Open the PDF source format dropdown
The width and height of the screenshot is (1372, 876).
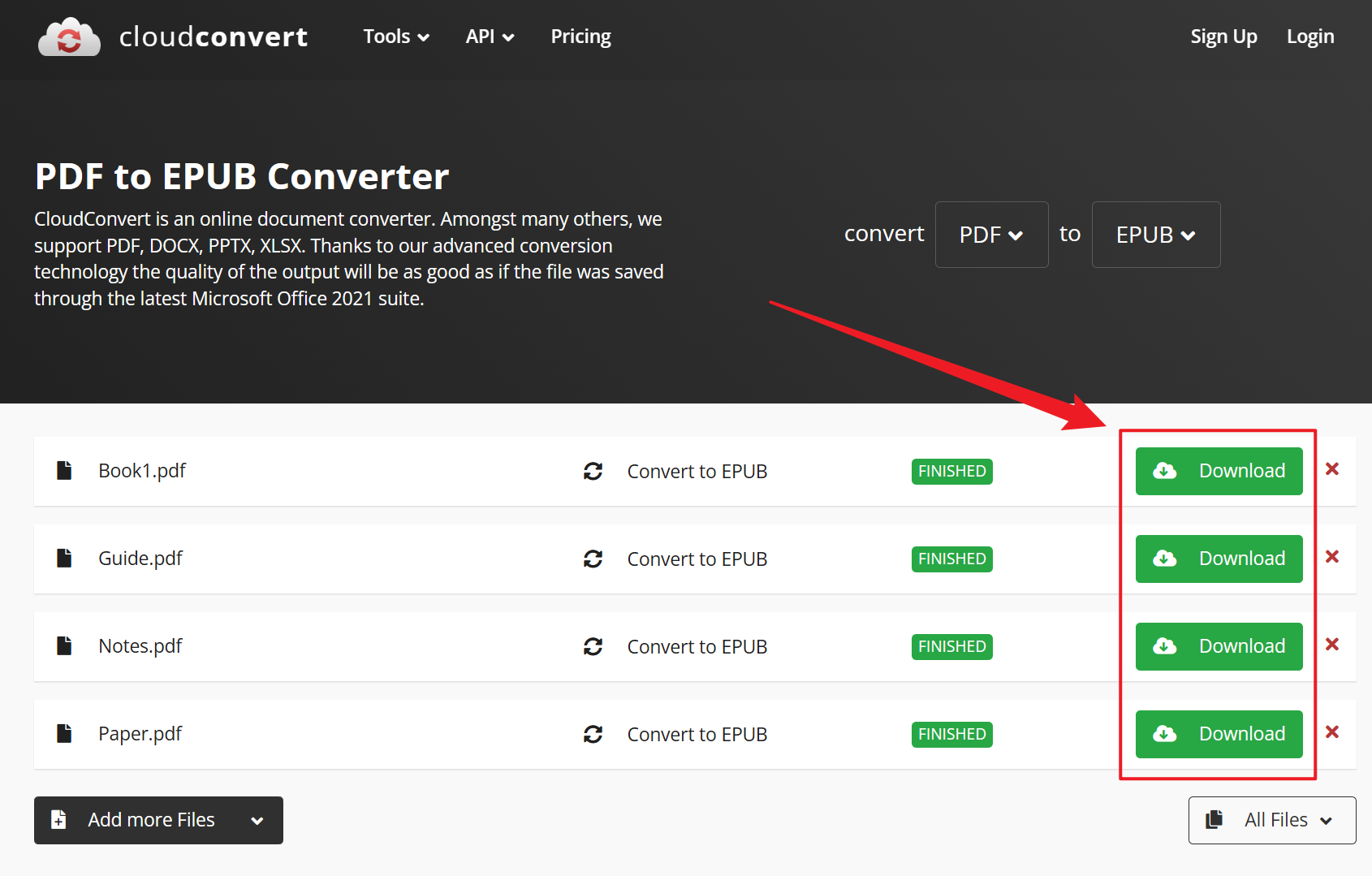click(991, 235)
